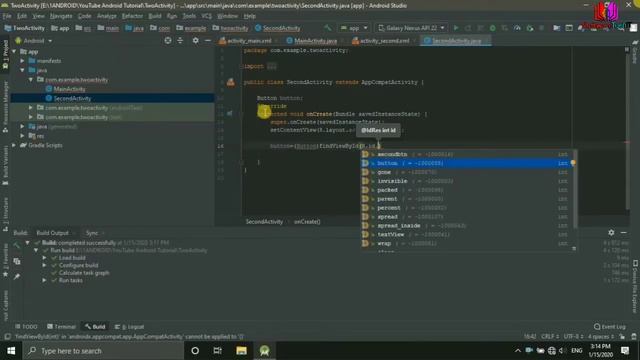Click the UTF-8 encoding status entry
This screenshot has width=640, height=360.
tap(573, 337)
